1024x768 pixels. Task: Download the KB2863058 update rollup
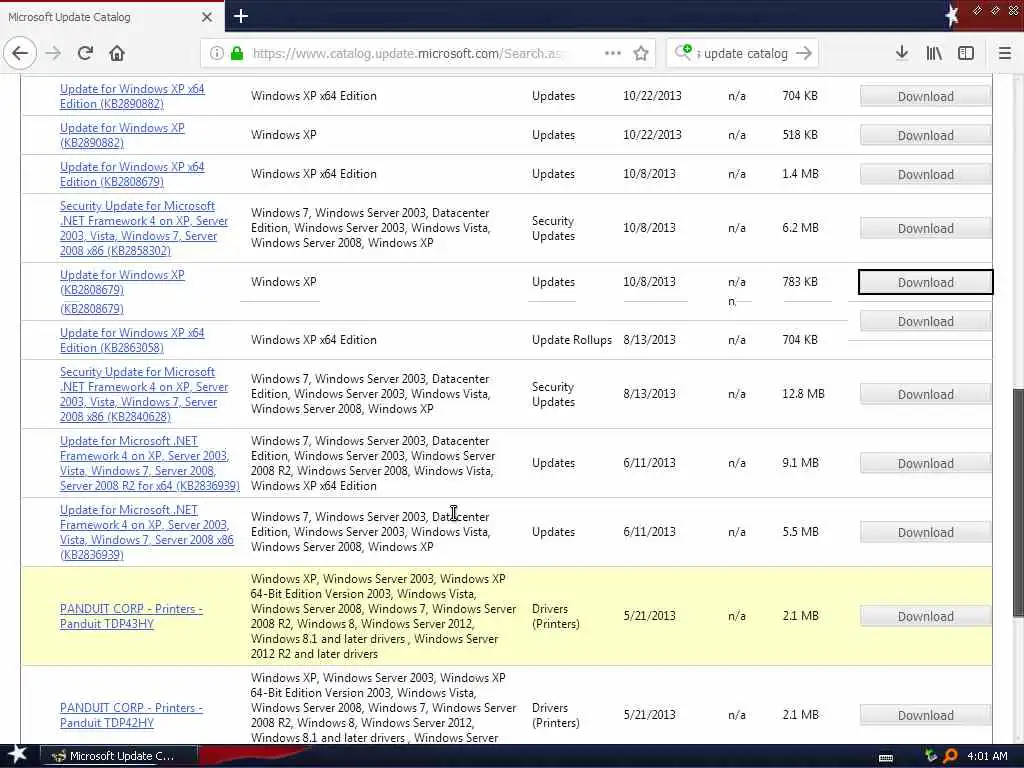[x=925, y=321]
